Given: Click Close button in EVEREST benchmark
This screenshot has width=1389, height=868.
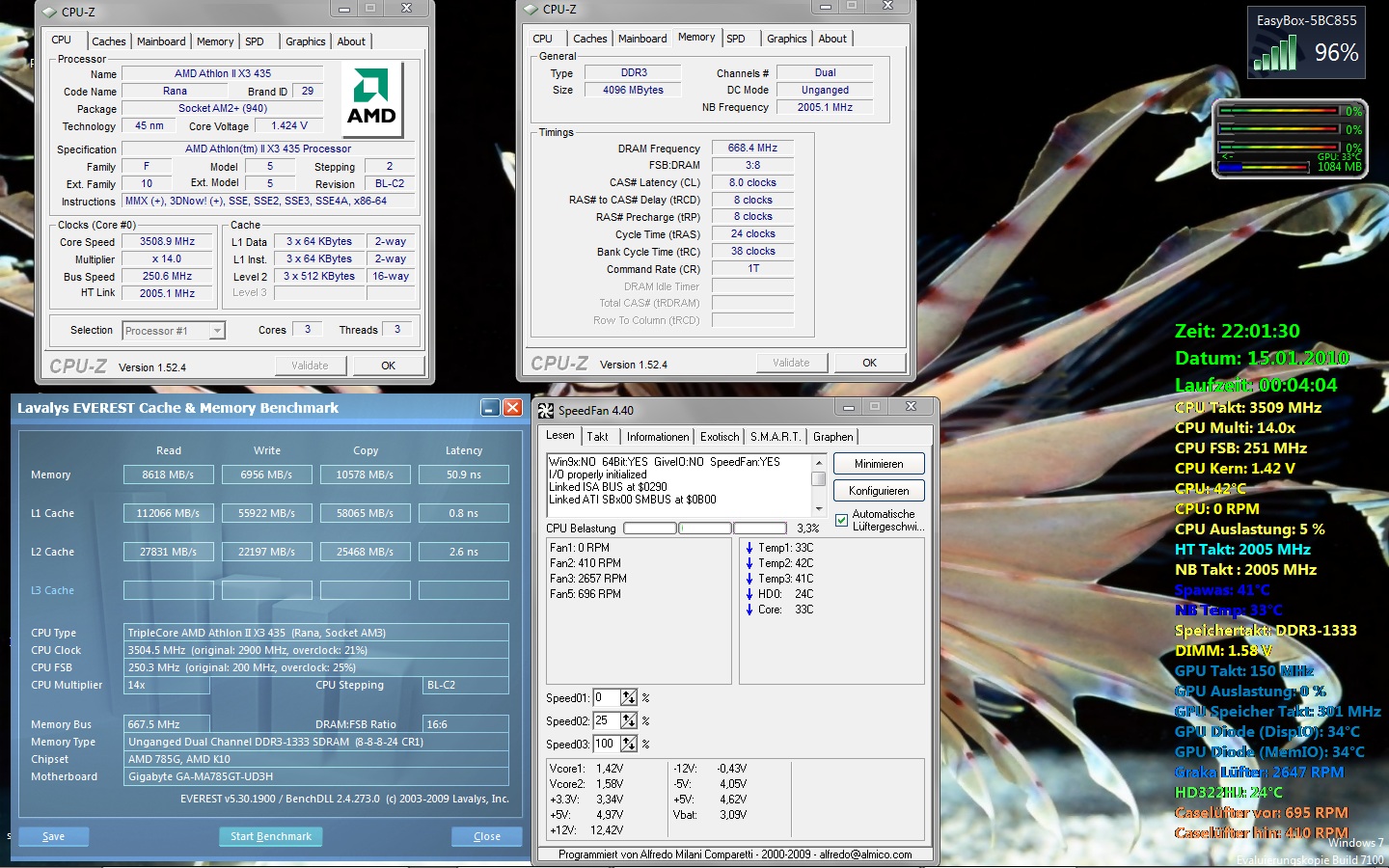Looking at the screenshot, I should [x=487, y=836].
